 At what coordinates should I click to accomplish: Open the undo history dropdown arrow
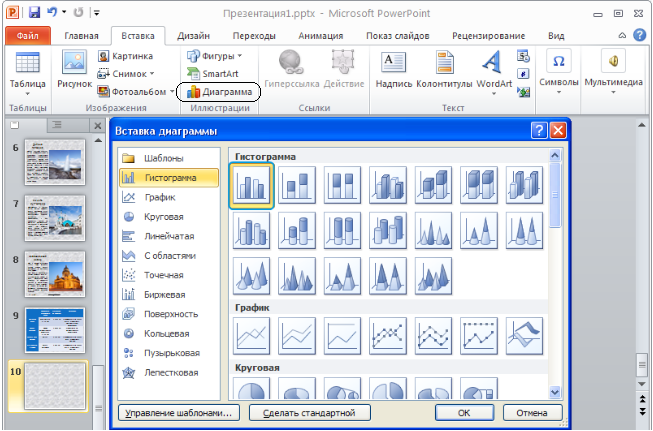[64, 12]
